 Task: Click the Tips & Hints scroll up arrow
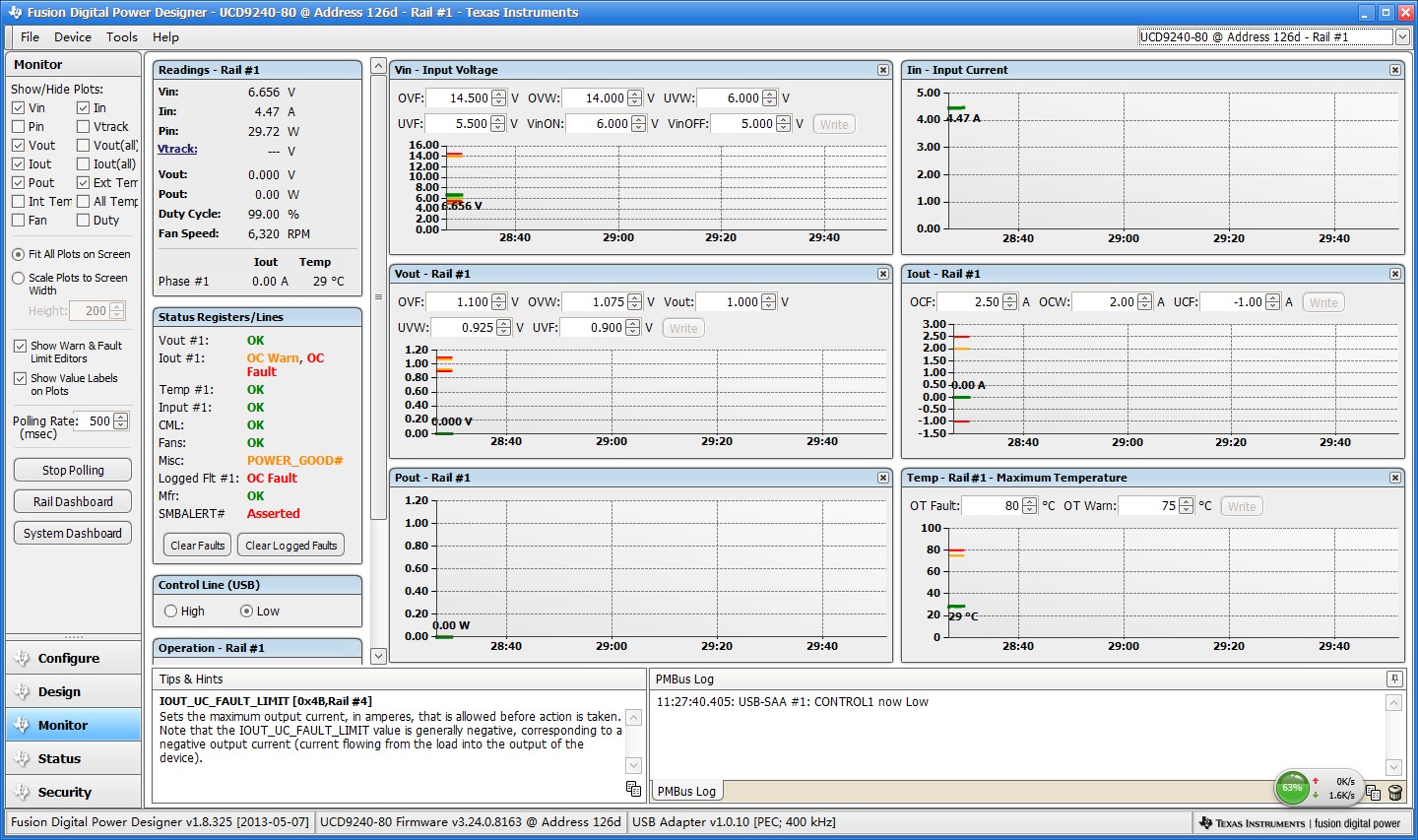click(x=633, y=718)
